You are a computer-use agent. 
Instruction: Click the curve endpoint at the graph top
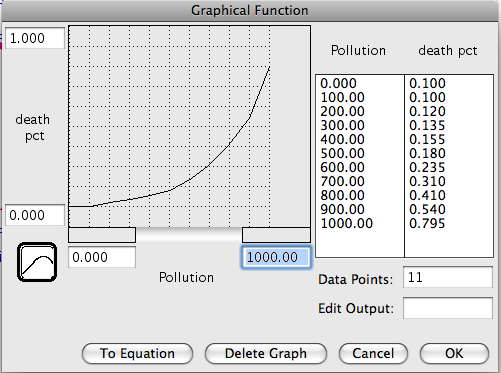pos(270,67)
